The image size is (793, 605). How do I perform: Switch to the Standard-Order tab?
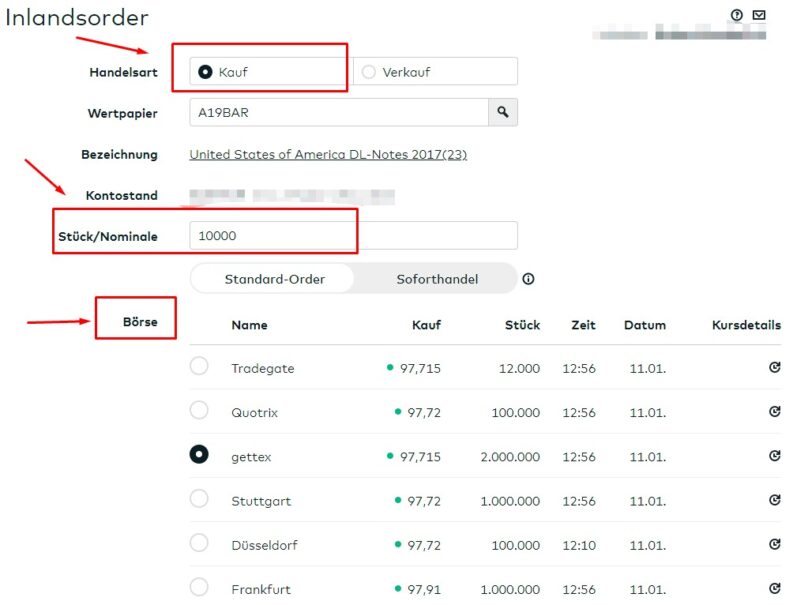tap(274, 279)
